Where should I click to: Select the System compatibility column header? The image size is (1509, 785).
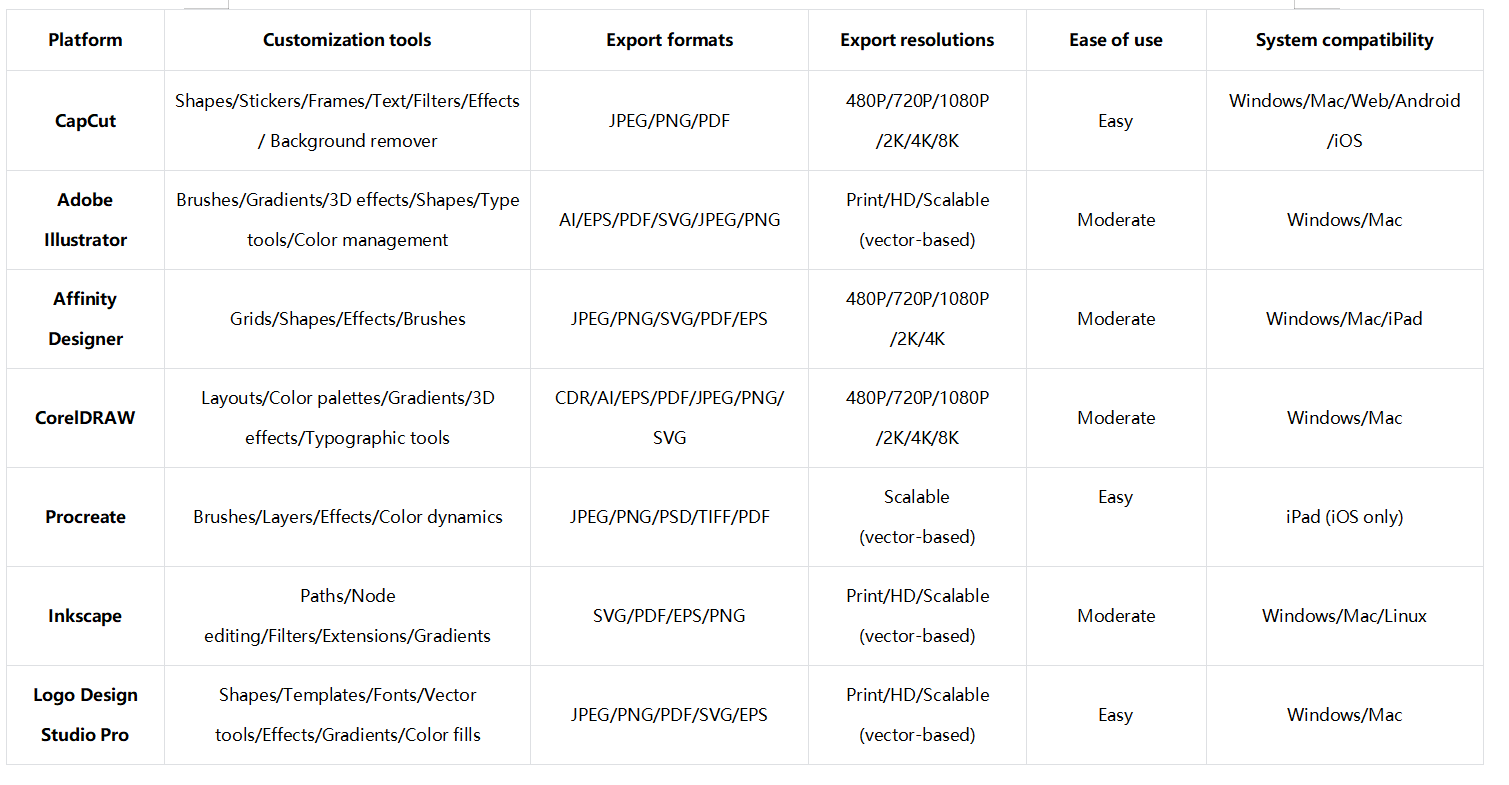point(1344,40)
